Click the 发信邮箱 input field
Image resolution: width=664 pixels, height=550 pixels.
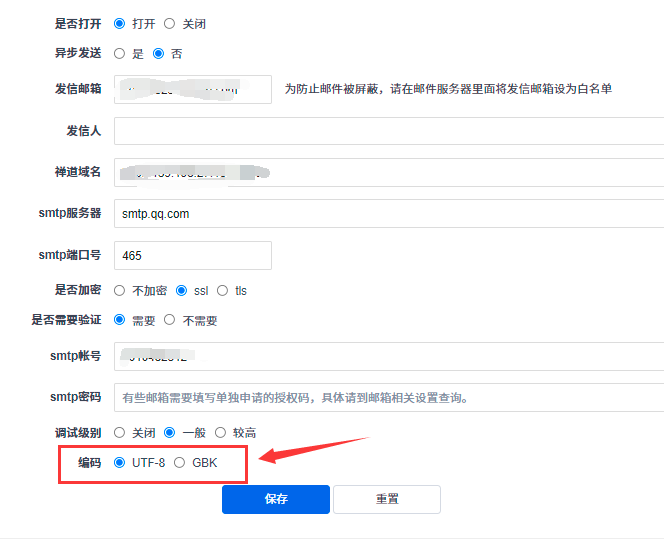[193, 89]
